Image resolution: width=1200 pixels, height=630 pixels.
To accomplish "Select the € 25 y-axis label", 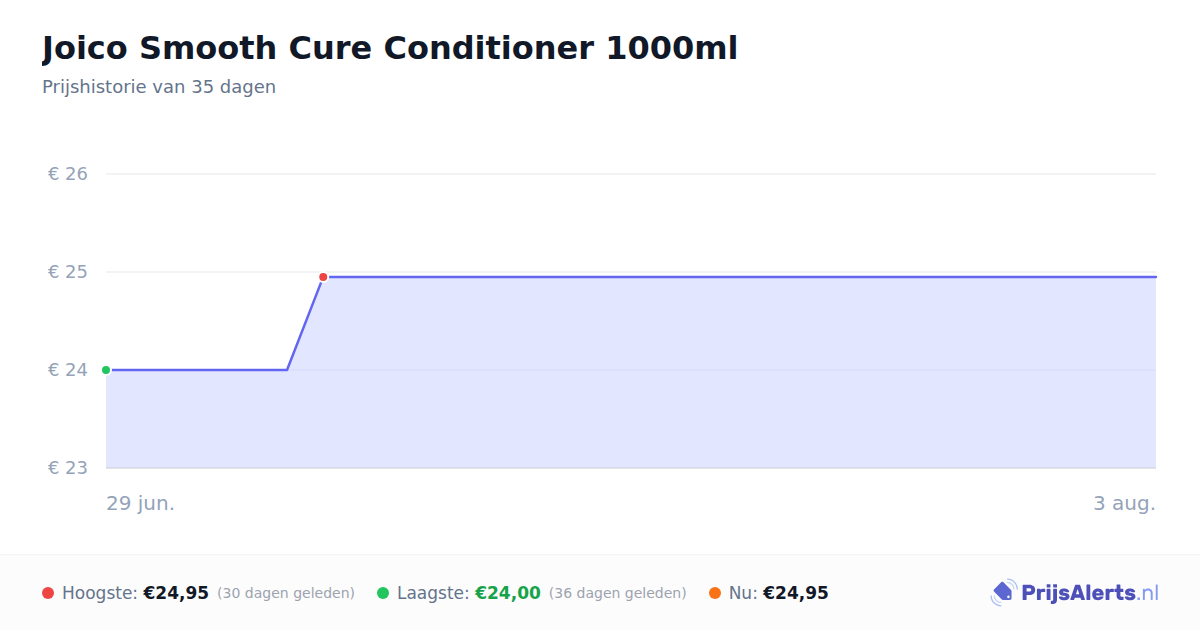I will [x=68, y=272].
